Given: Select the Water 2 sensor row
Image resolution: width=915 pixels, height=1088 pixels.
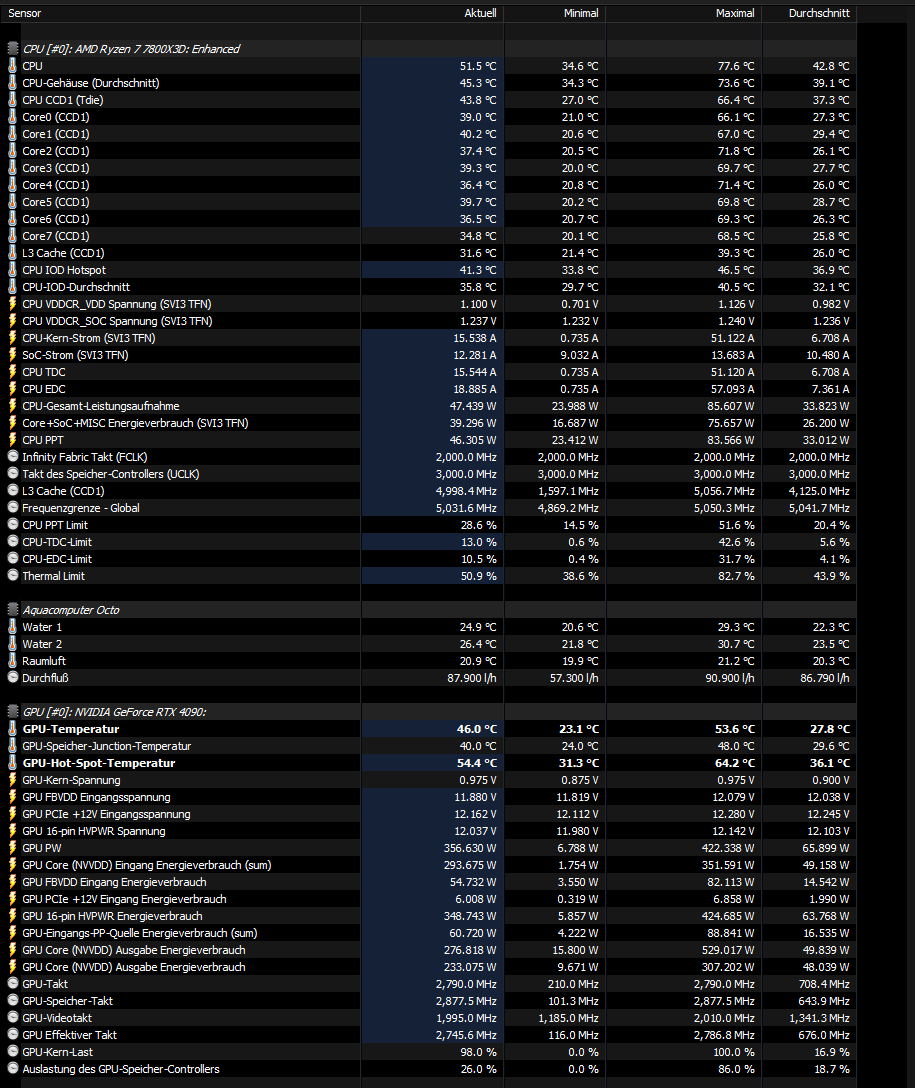Looking at the screenshot, I should [x=429, y=644].
